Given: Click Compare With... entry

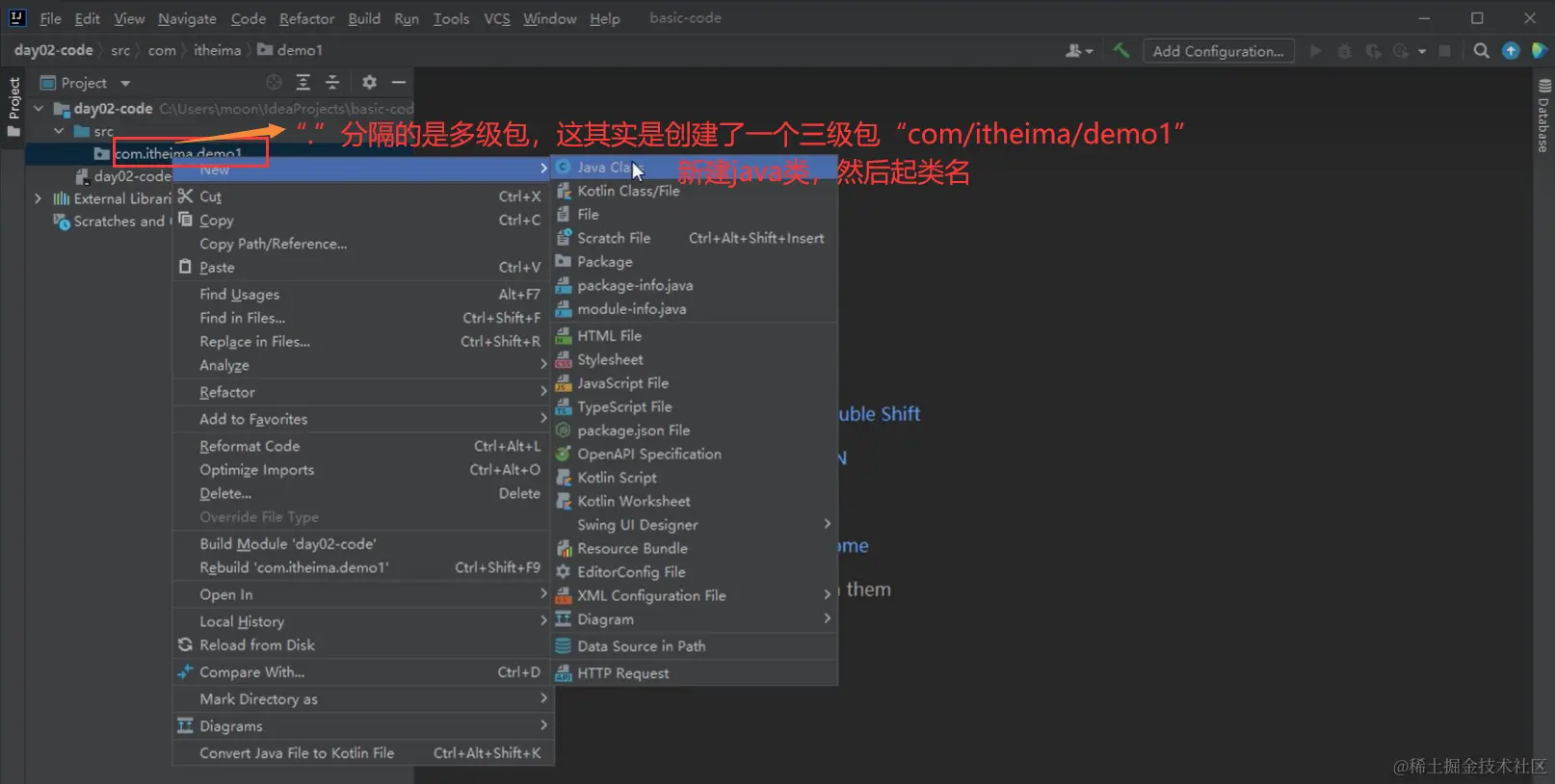Looking at the screenshot, I should 363,672.
